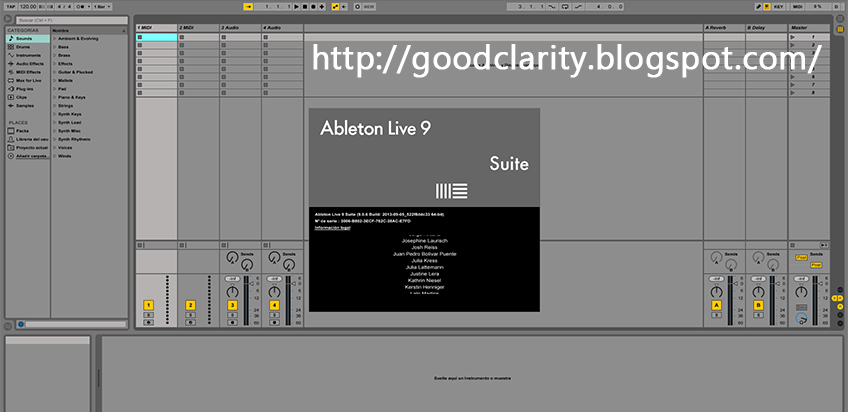Open the 1 Bar quantization dropdown
Screen dimensions: 848x412
pos(103,6)
